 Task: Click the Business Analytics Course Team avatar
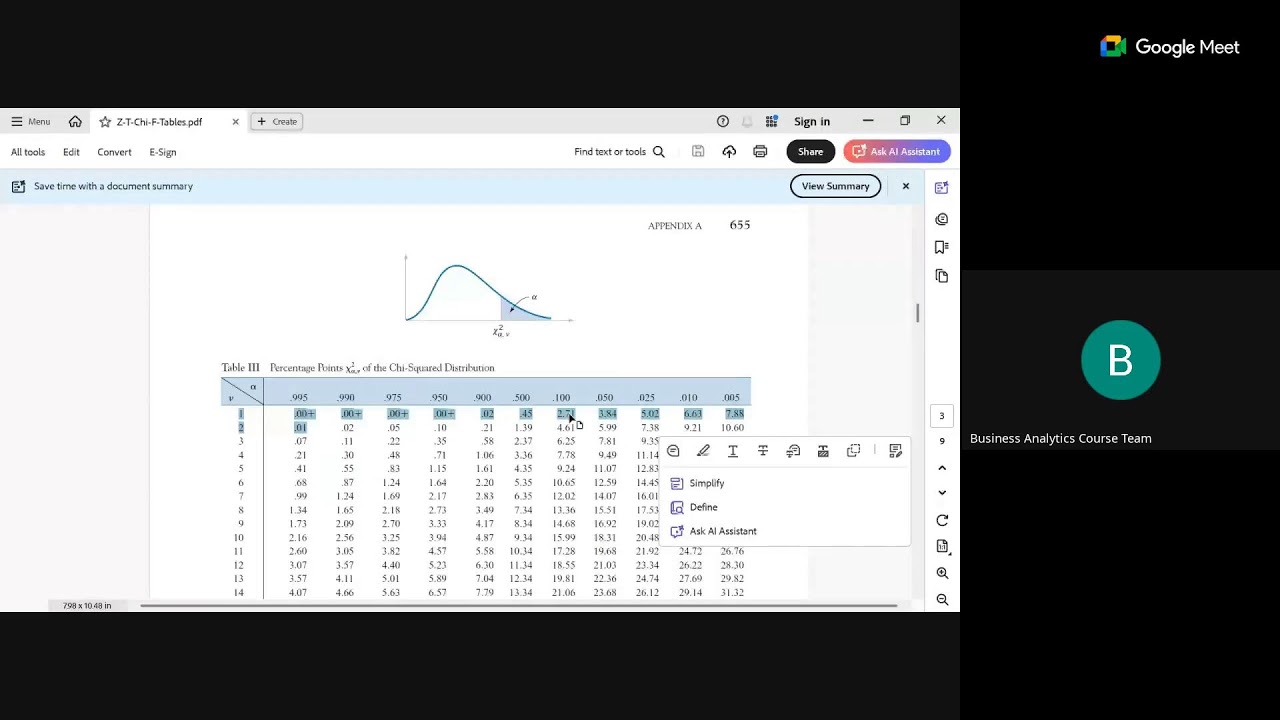[1120, 360]
